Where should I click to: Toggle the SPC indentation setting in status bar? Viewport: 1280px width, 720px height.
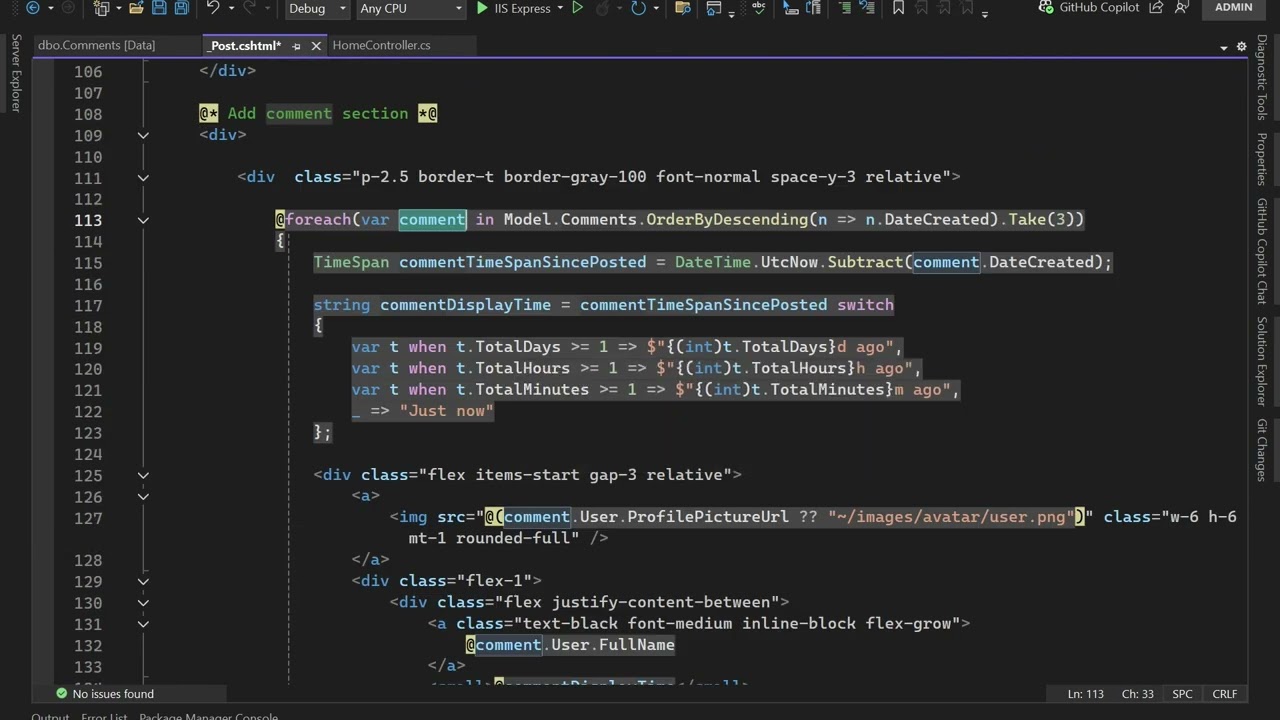click(1182, 694)
